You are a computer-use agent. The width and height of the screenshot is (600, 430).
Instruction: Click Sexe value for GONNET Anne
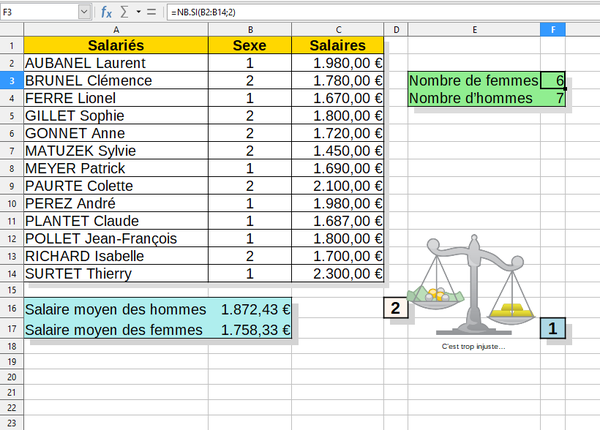tap(250, 134)
